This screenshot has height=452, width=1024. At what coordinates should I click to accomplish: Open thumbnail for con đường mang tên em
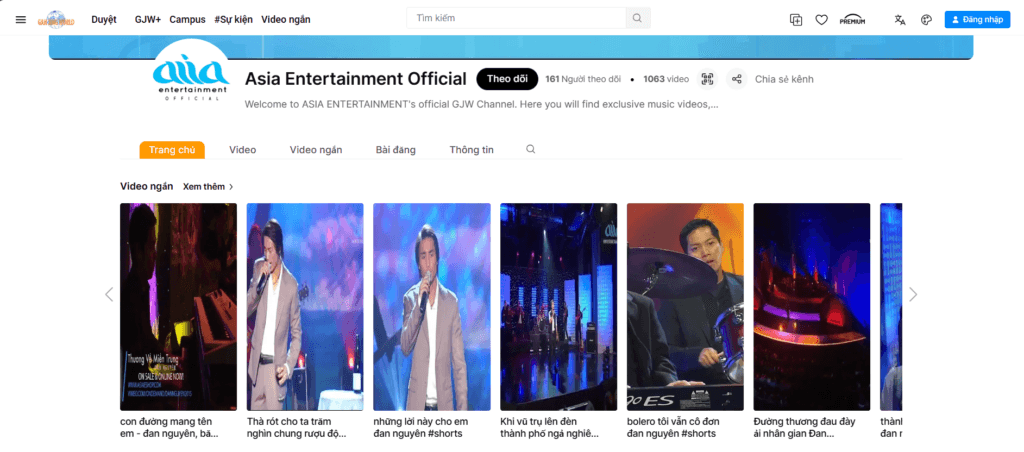click(178, 306)
